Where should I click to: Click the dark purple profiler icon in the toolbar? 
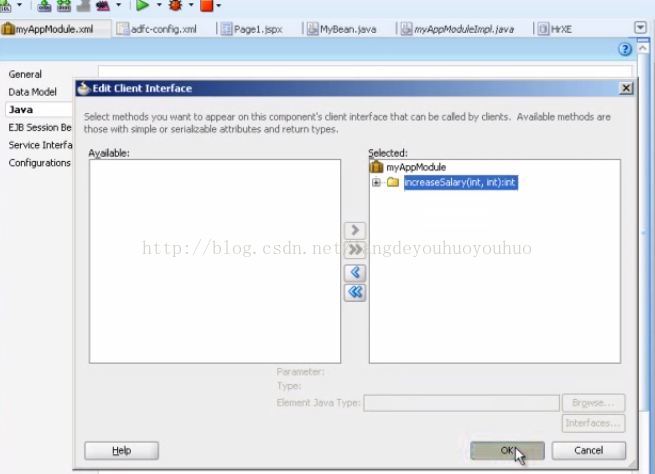click(x=103, y=5)
